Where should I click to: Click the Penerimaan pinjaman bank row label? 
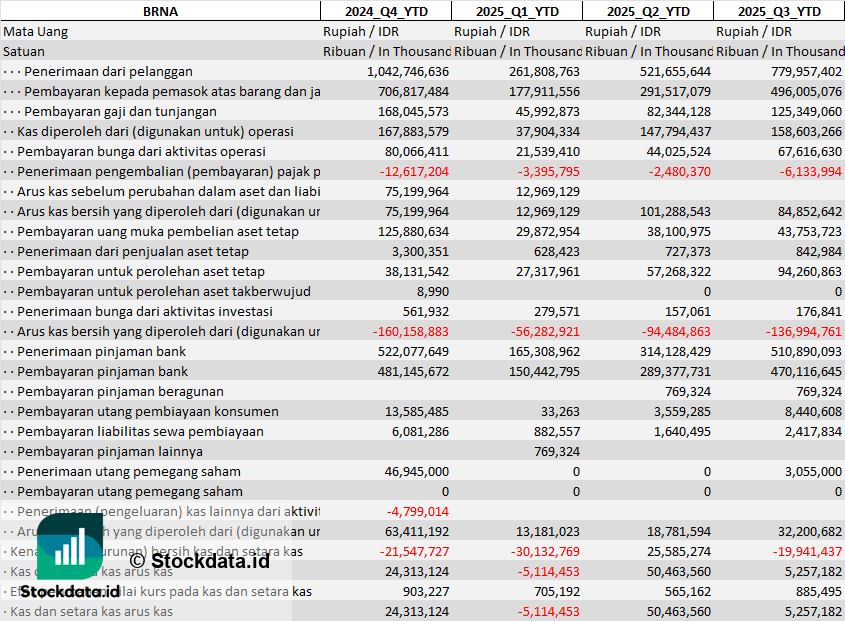(x=102, y=351)
